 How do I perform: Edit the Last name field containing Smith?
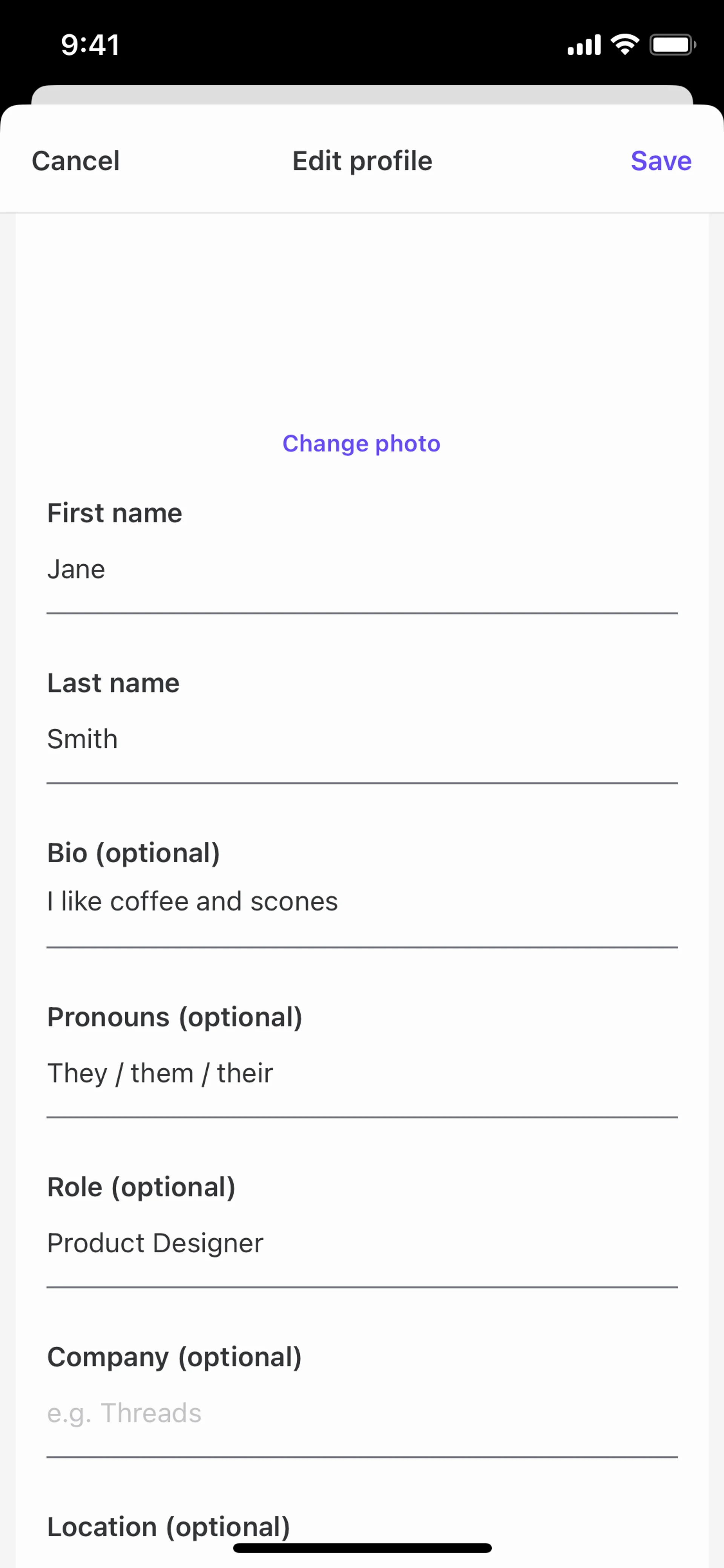pos(361,740)
